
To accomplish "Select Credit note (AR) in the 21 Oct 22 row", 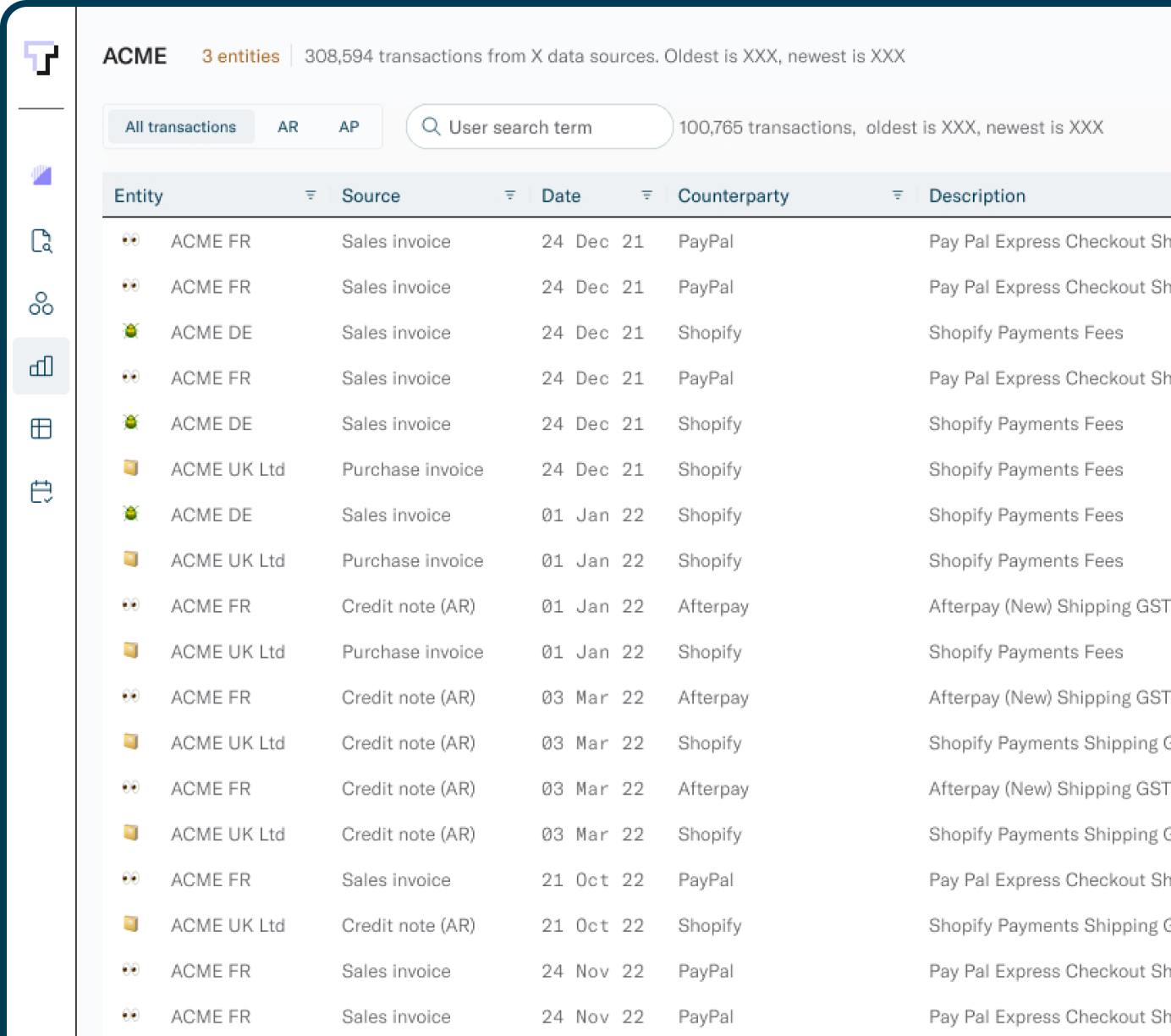I will click(409, 926).
